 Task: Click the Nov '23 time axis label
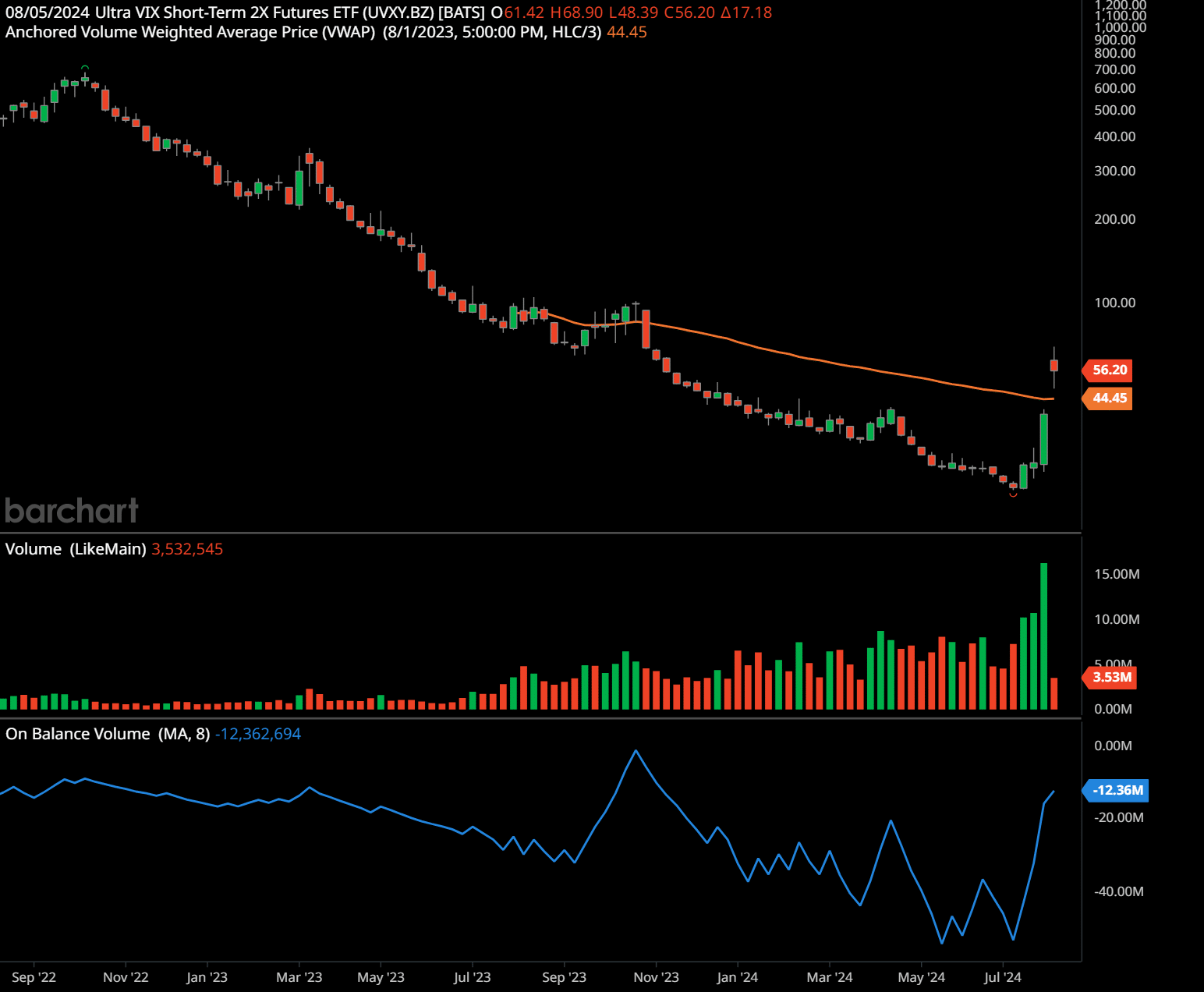[x=657, y=977]
